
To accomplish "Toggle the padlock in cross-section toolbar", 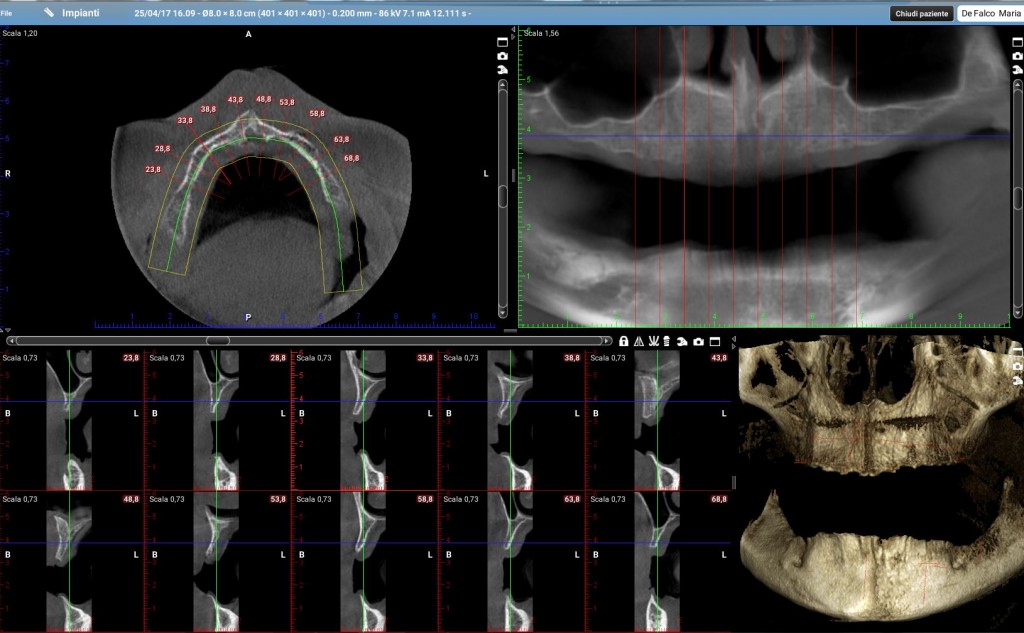I will (x=623, y=341).
